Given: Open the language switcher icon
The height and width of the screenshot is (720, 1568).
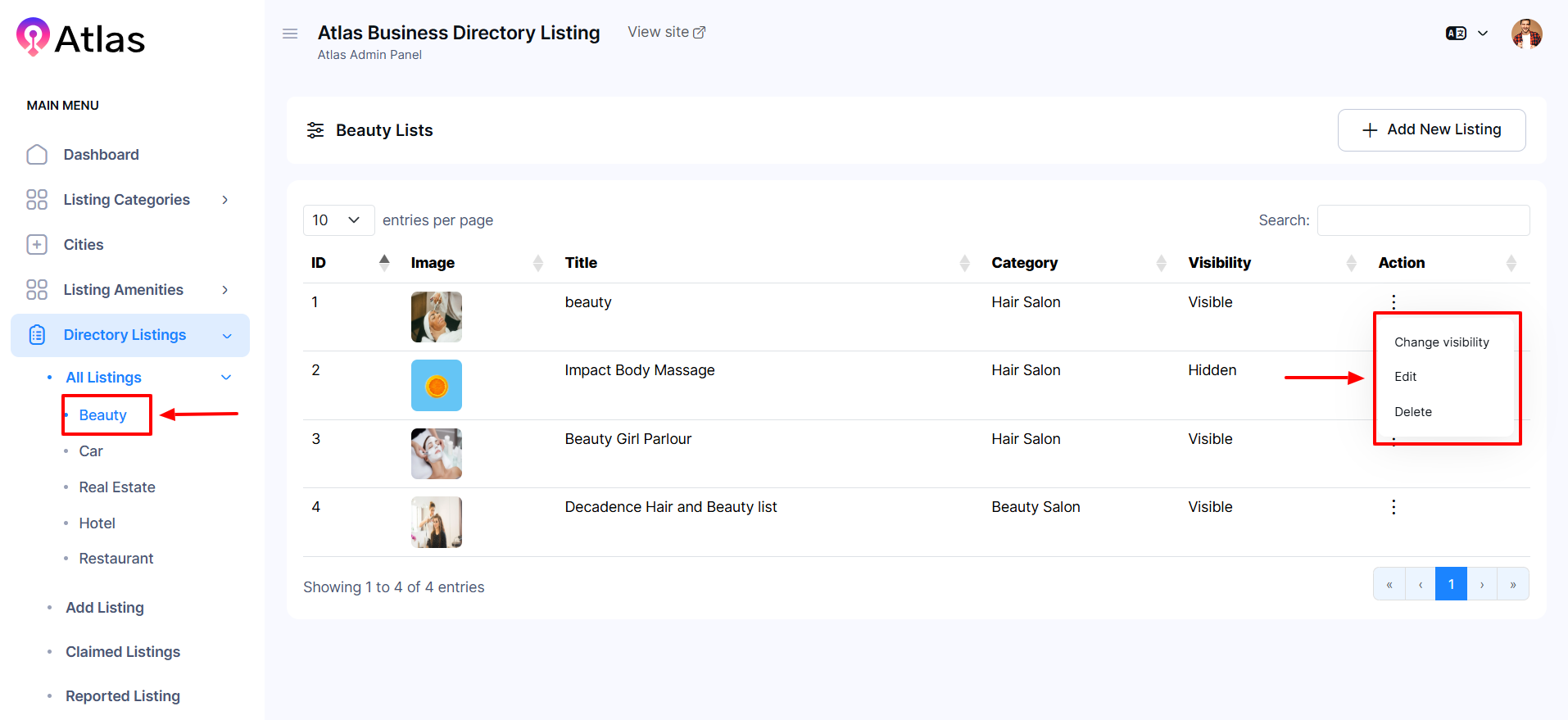Looking at the screenshot, I should [1456, 34].
